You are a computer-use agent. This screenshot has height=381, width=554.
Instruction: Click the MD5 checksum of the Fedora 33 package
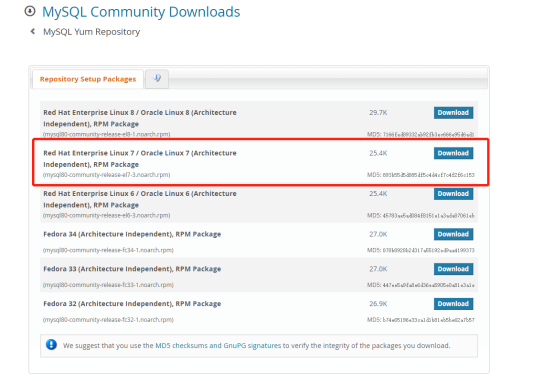coord(420,285)
